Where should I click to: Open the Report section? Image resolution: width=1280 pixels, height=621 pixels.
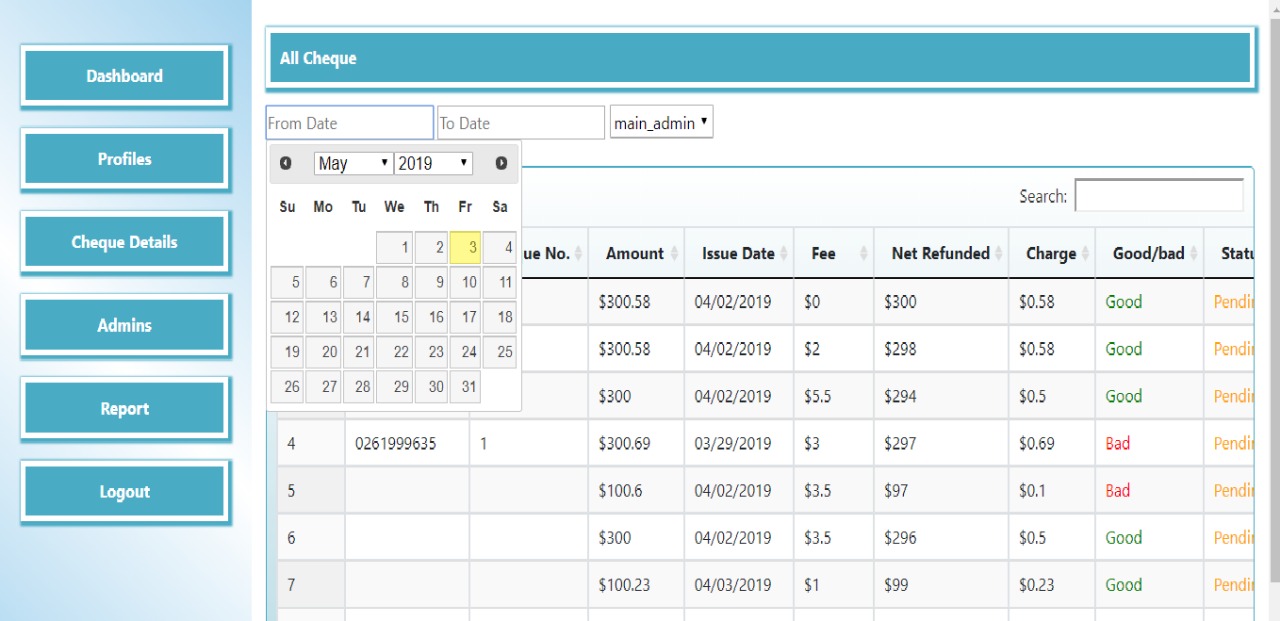coord(124,409)
